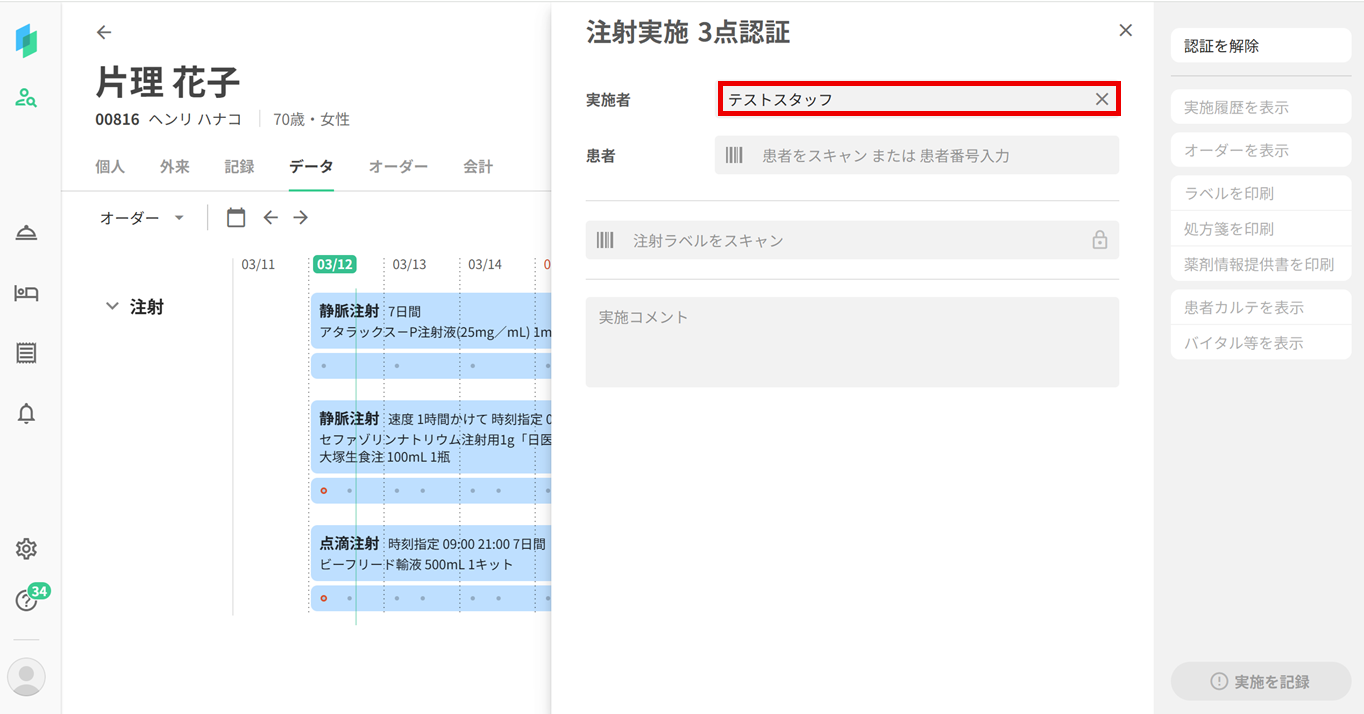The width and height of the screenshot is (1364, 714).
Task: Open 静脈注射 アタラックスーP order block
Action: pos(431,320)
